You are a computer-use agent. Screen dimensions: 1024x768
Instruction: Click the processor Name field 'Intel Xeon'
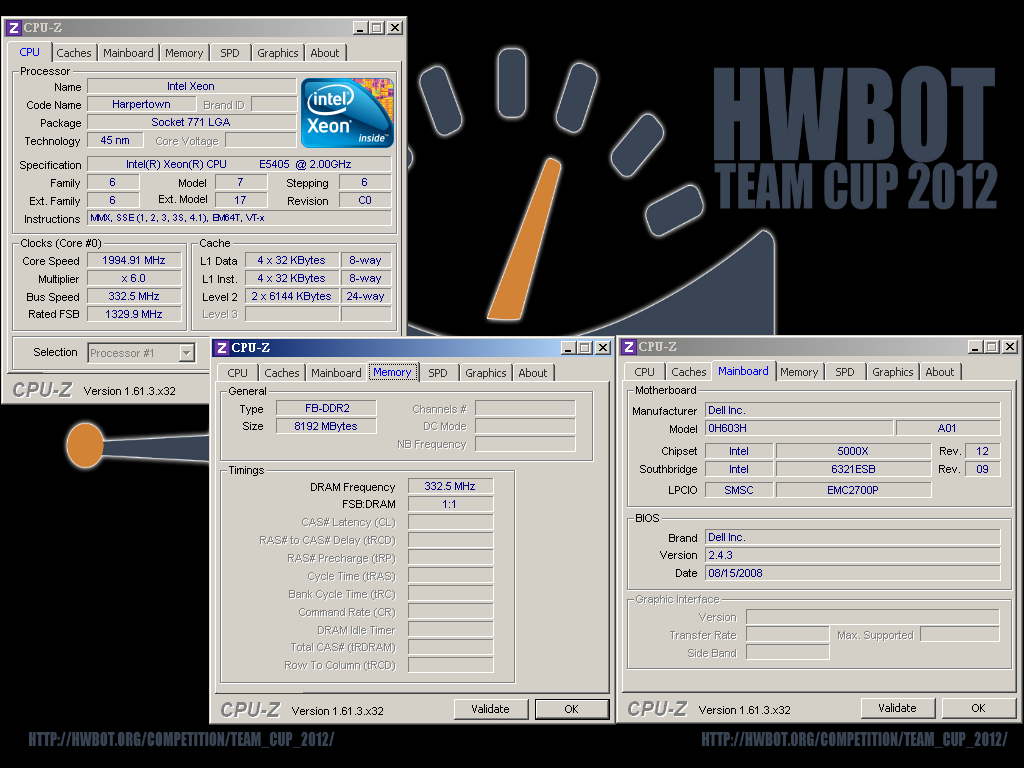tap(191, 86)
